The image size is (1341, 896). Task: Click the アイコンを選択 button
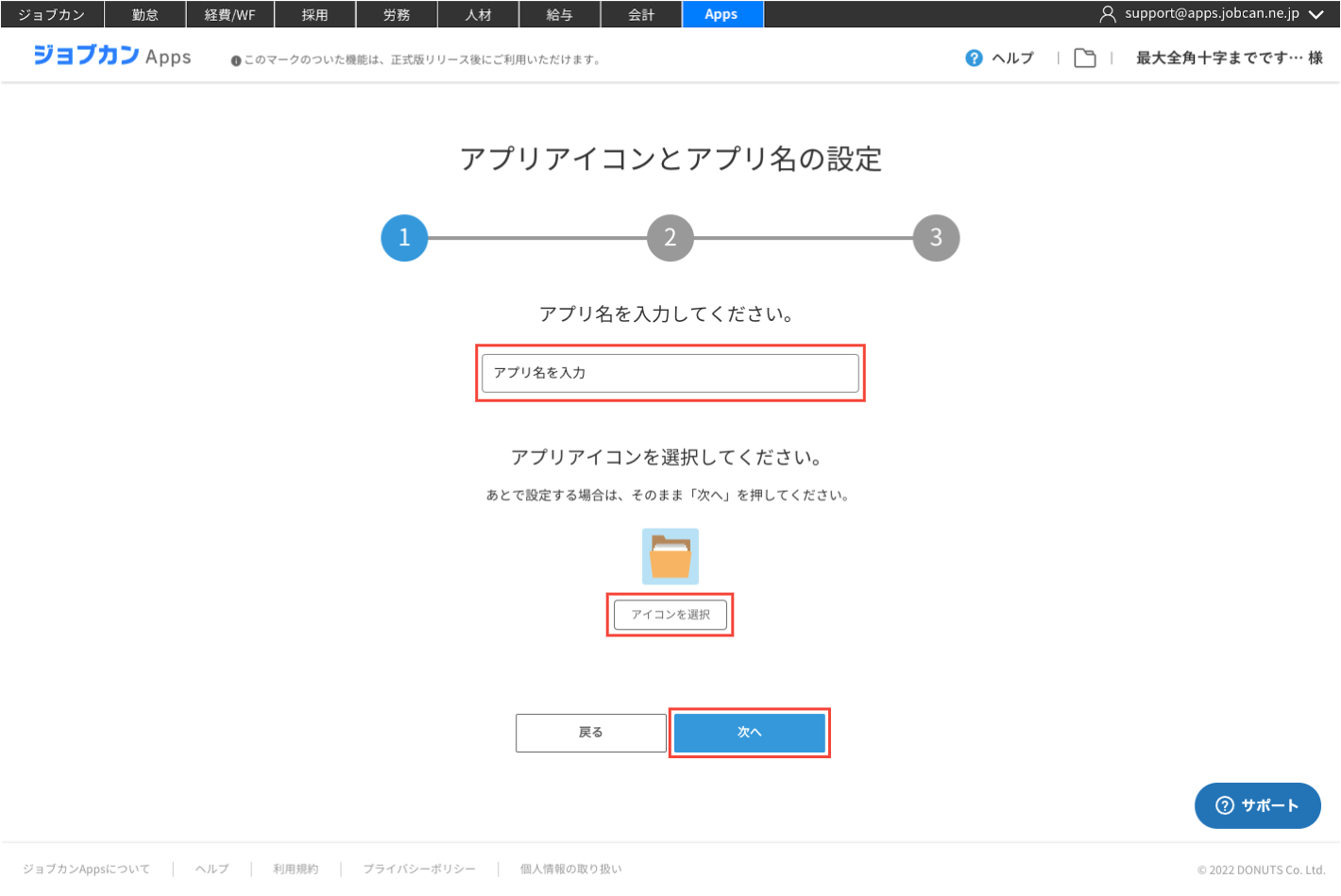click(x=670, y=615)
